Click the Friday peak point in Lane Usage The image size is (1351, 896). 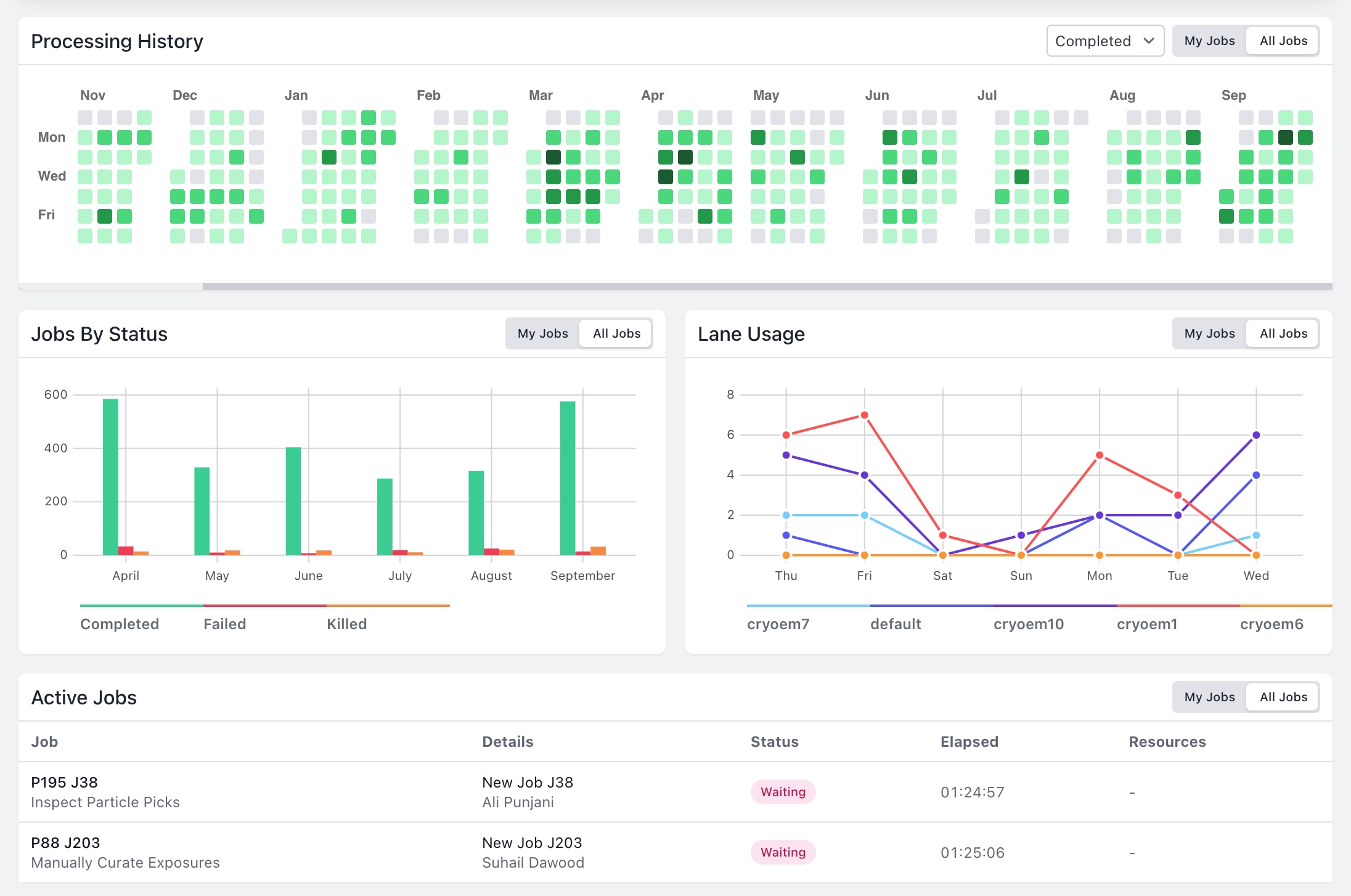(864, 415)
